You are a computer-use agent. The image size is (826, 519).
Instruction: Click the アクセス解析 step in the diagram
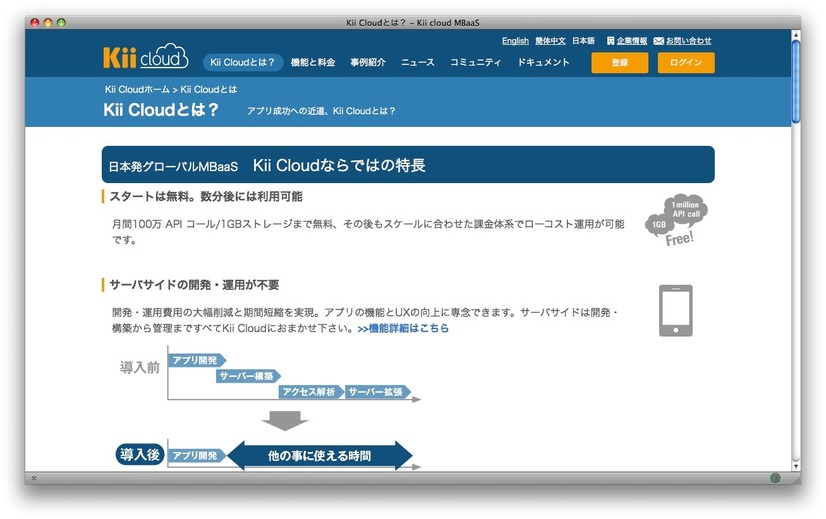[310, 391]
